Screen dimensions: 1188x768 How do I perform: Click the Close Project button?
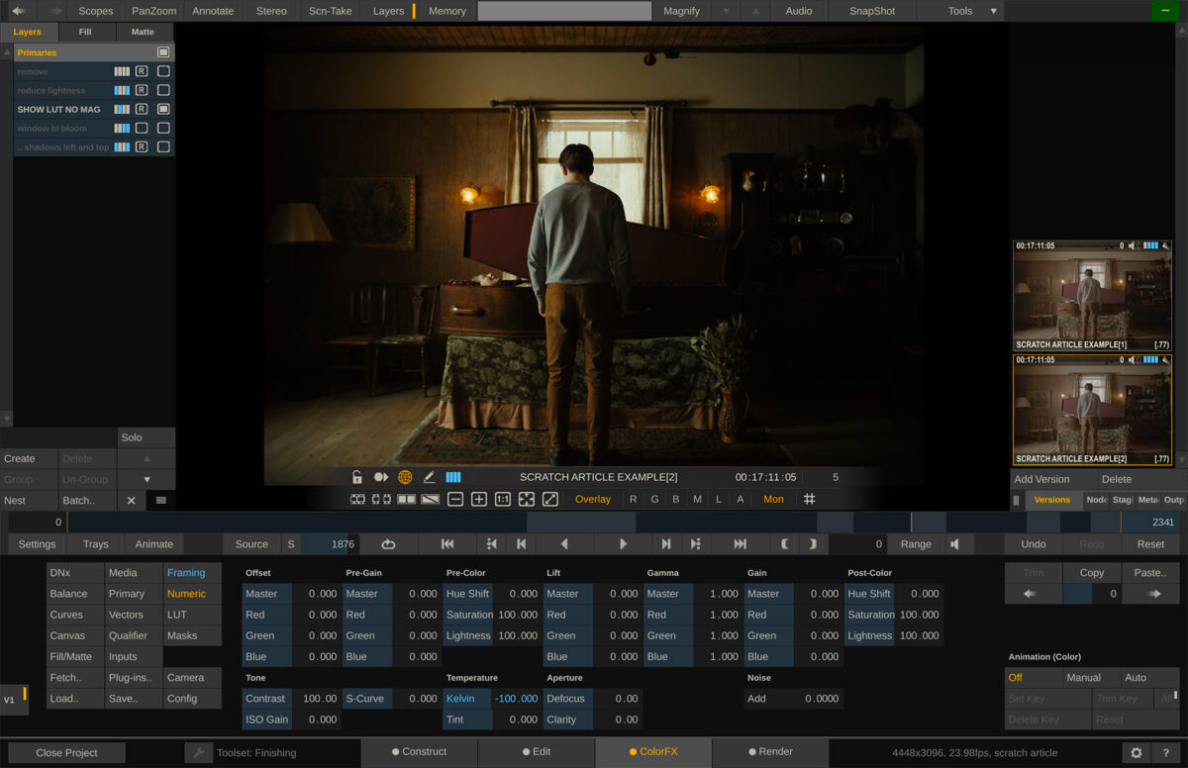coord(67,753)
